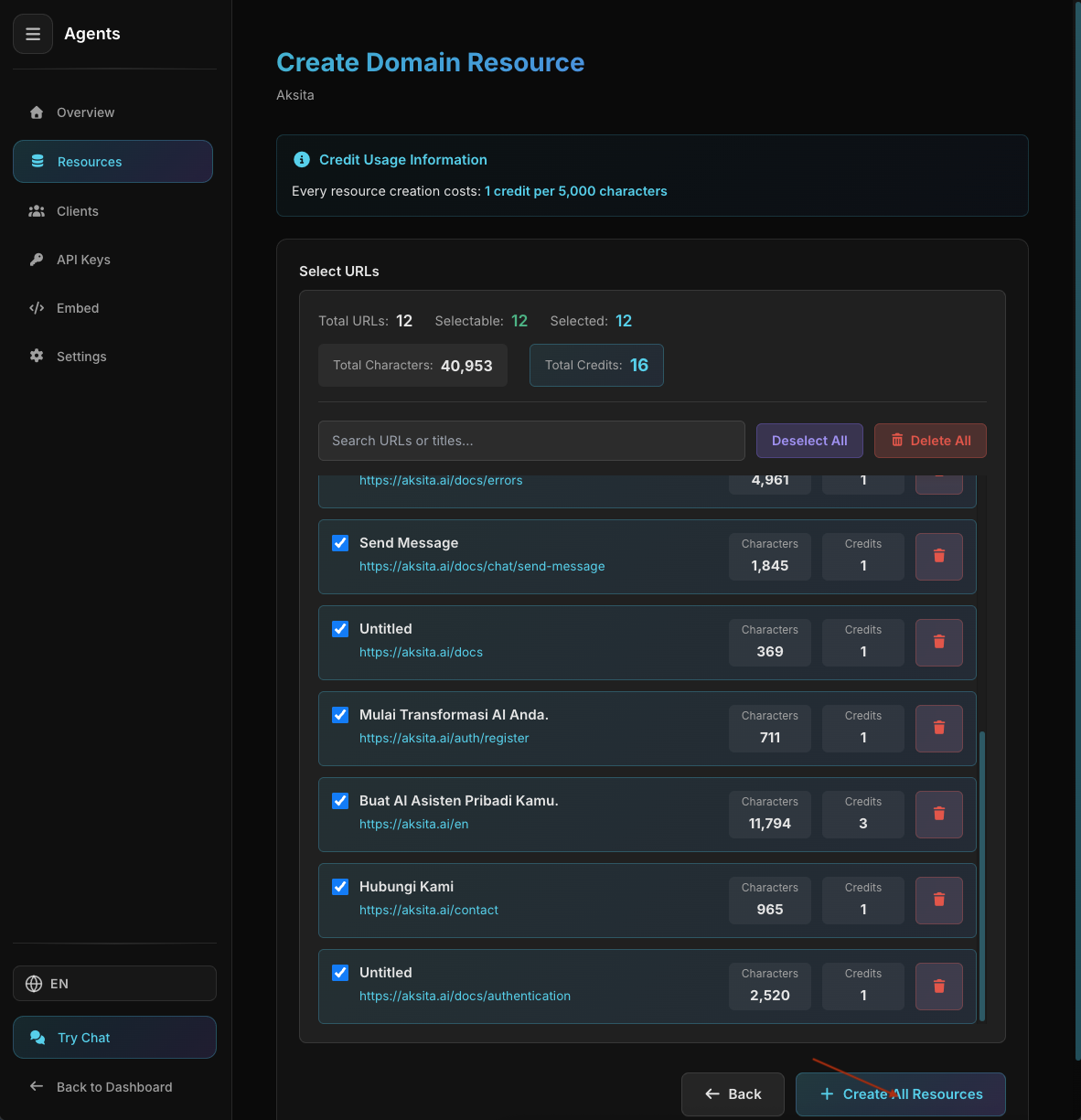This screenshot has width=1081, height=1120.
Task: Click the info icon in Credit Usage Information
Action: 302,159
